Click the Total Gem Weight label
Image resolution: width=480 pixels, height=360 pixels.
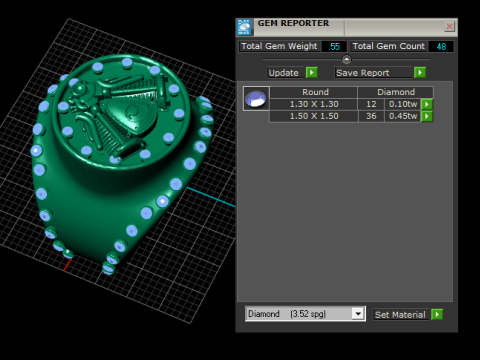pyautogui.click(x=279, y=46)
